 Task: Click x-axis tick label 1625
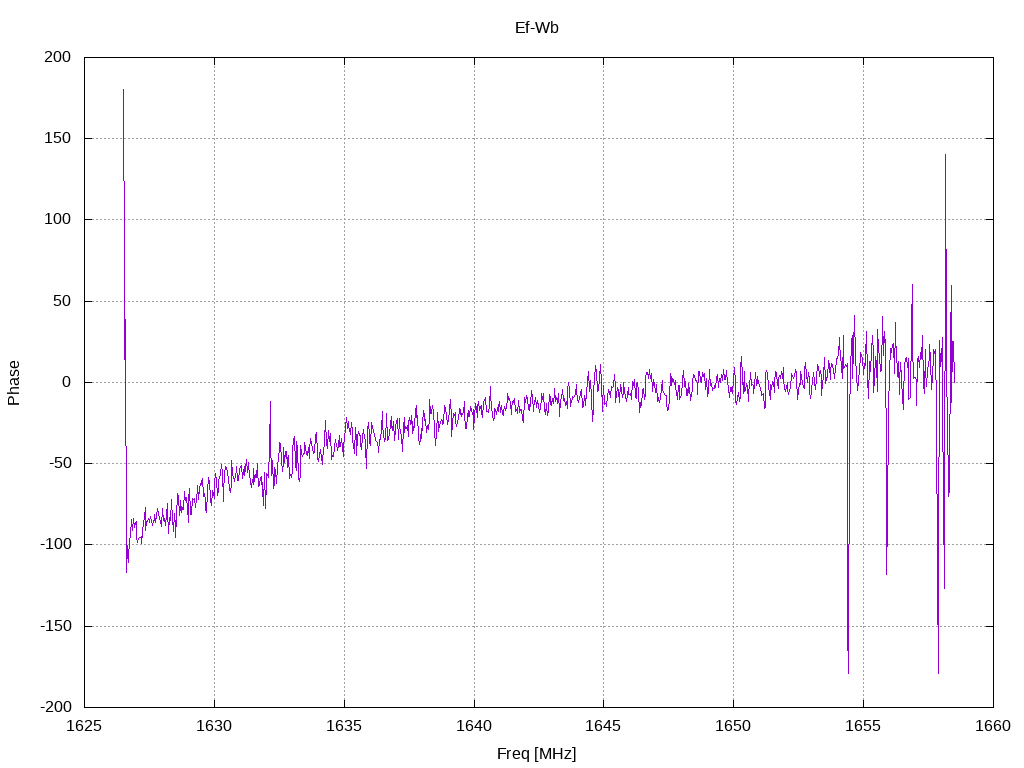pos(84,726)
